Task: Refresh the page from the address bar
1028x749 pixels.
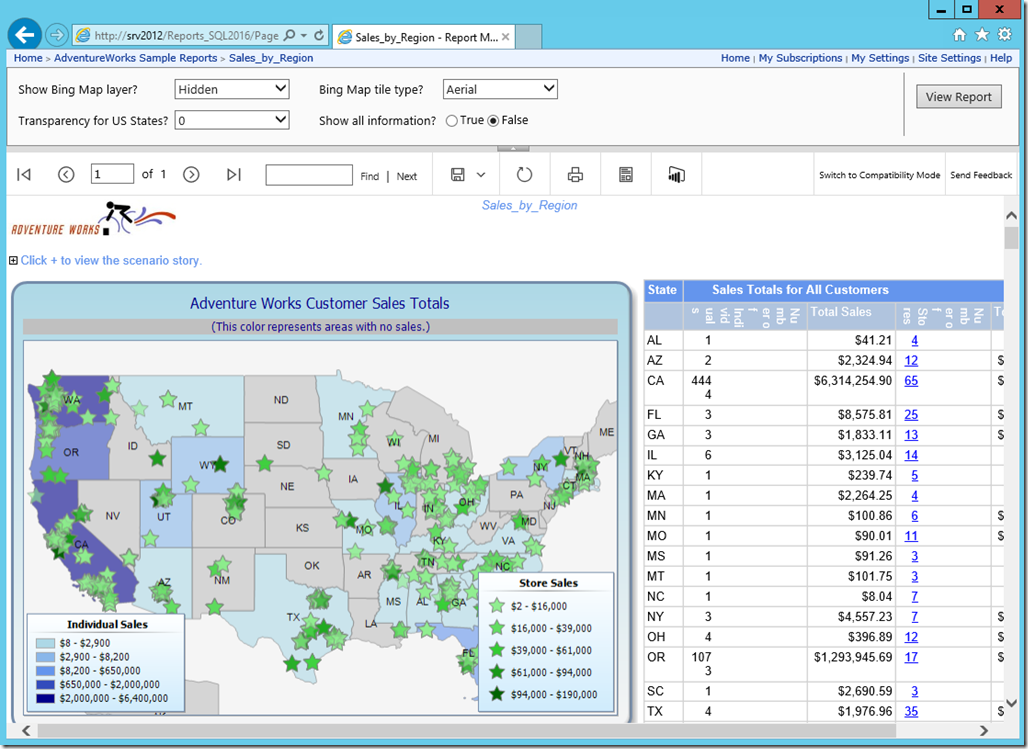Action: [319, 35]
